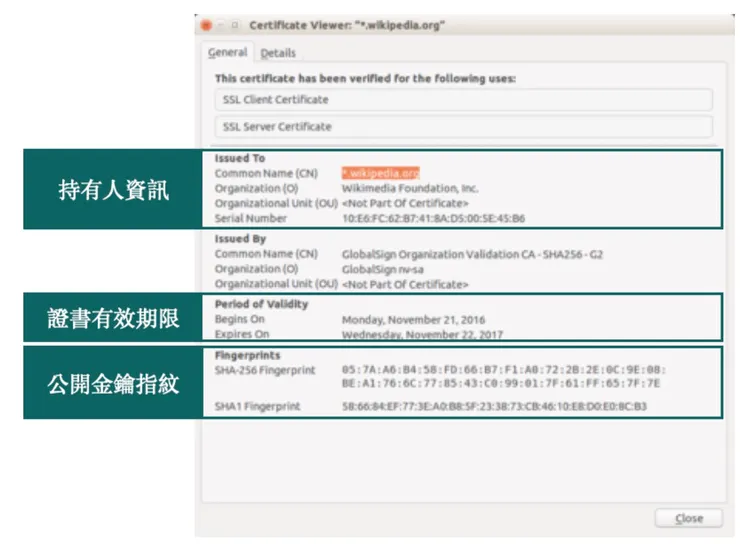Click the Issued By heading
740x544 pixels.
240,239
